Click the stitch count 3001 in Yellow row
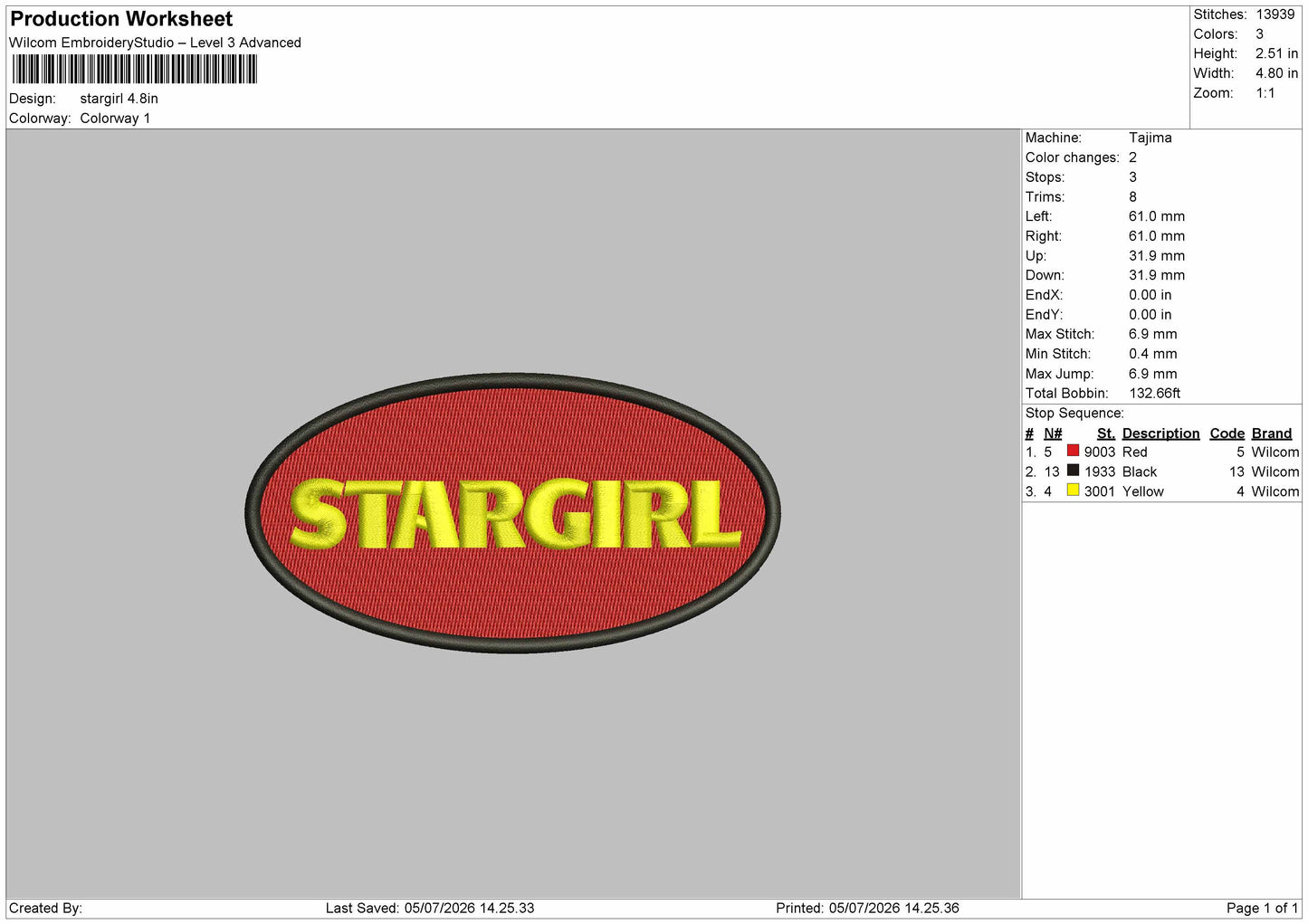Image resolution: width=1308 pixels, height=924 pixels. pyautogui.click(x=1100, y=491)
